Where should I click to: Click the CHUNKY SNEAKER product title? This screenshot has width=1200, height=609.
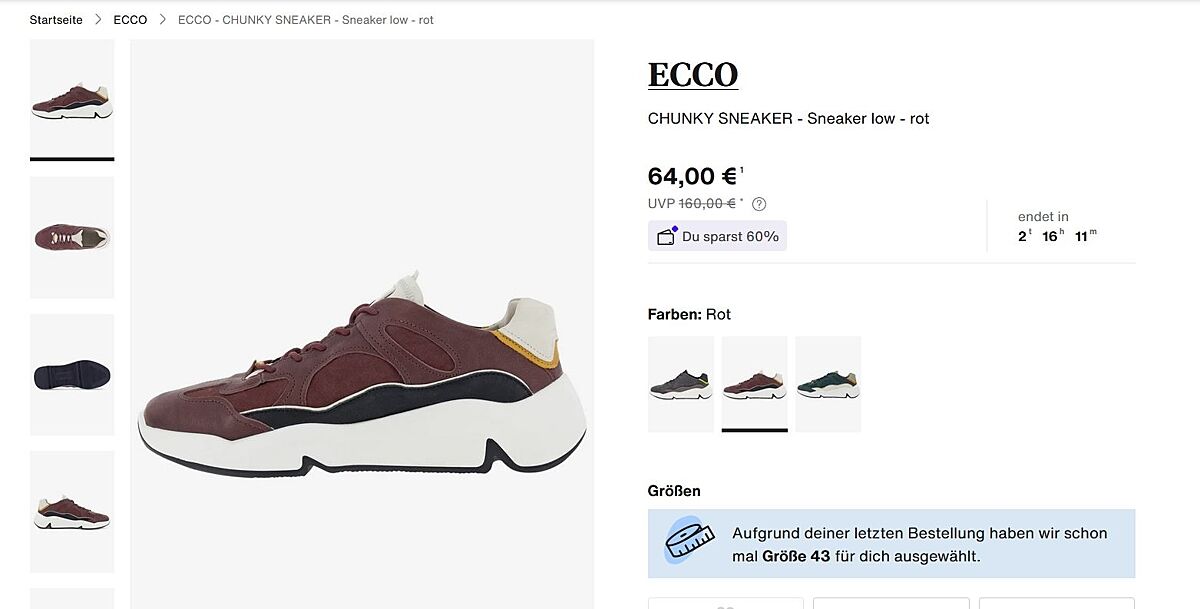click(788, 119)
